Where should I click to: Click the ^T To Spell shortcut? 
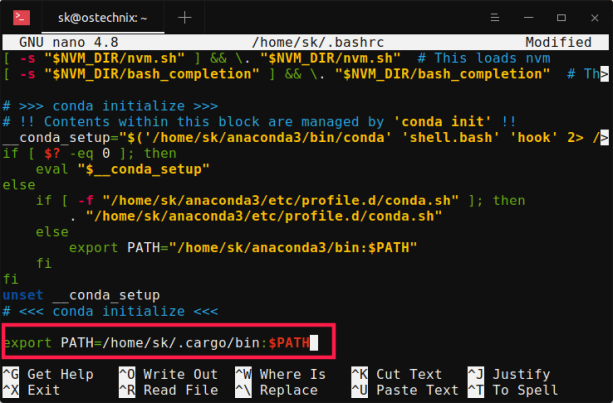click(x=513, y=390)
